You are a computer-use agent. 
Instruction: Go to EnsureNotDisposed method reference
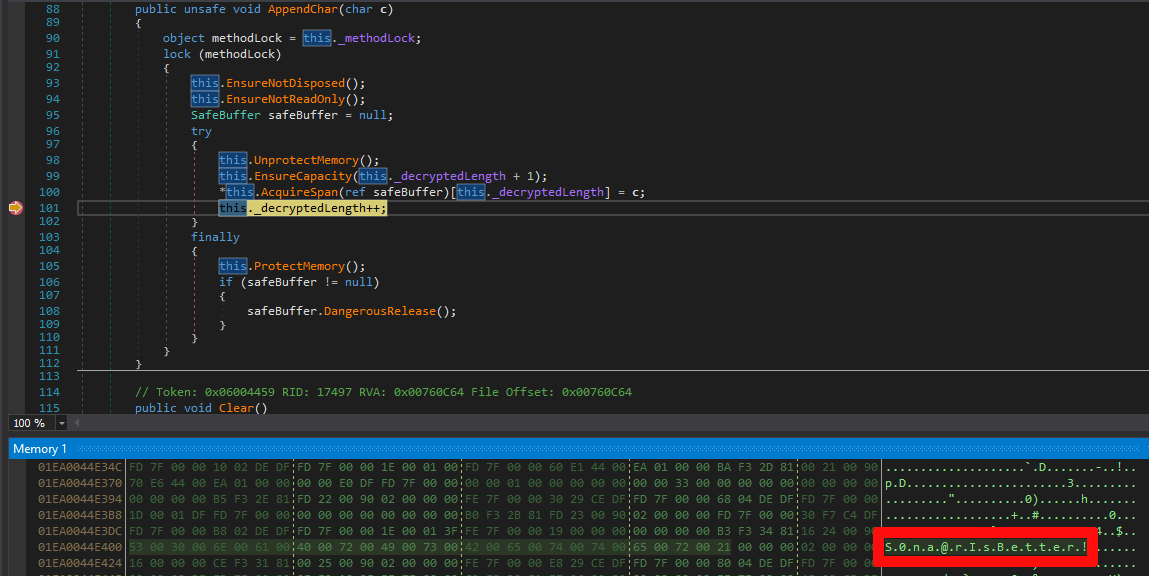297,83
